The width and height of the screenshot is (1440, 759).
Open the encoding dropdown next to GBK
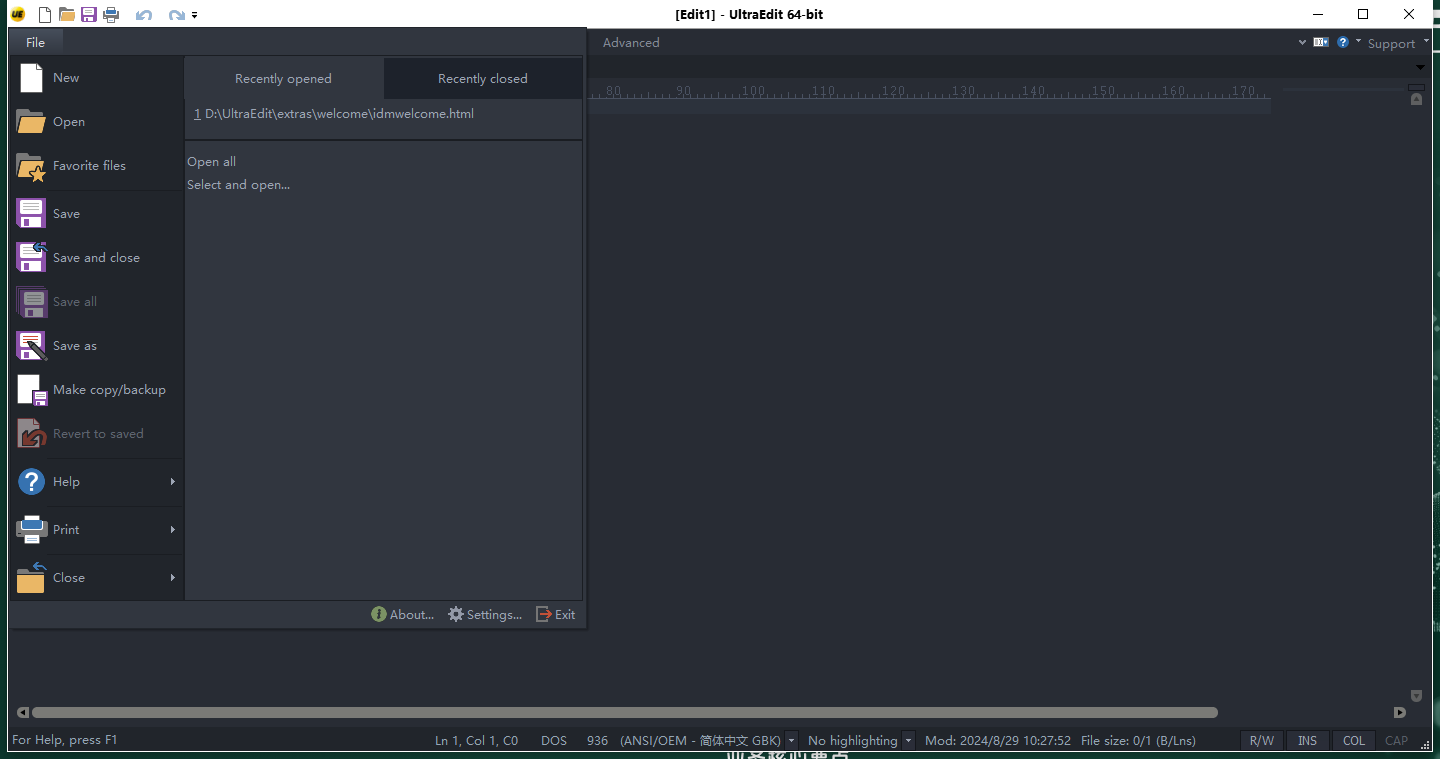click(791, 741)
